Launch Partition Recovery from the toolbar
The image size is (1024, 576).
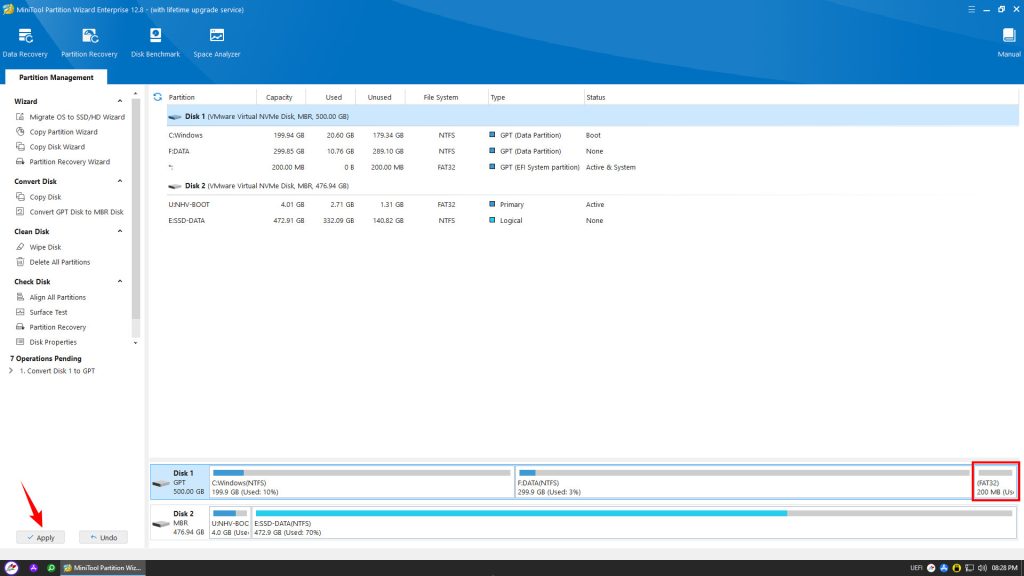(x=89, y=43)
